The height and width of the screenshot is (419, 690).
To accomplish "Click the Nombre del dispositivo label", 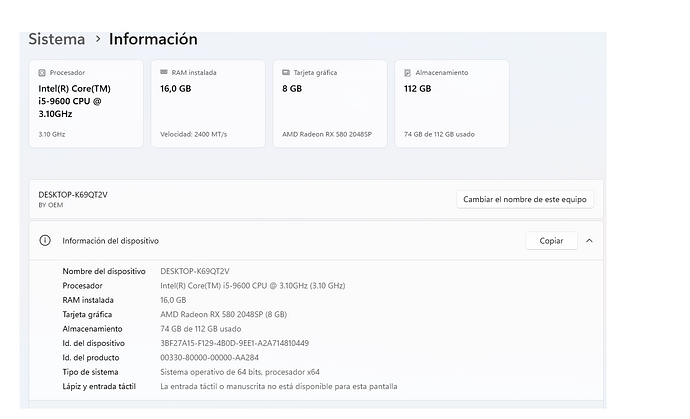I will [104, 271].
